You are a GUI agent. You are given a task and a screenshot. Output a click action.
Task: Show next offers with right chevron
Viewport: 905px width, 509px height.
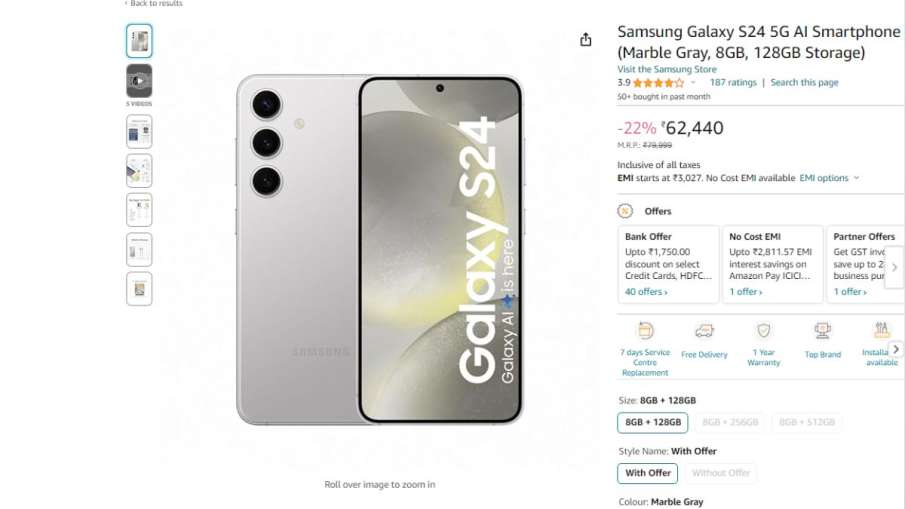(895, 267)
